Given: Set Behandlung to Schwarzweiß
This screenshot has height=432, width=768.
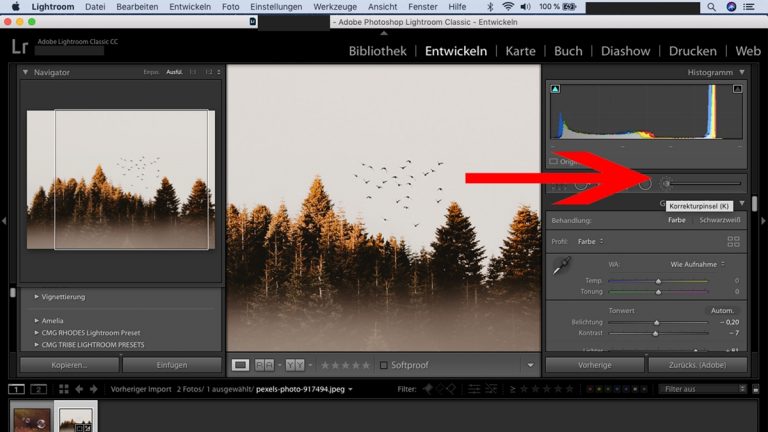Looking at the screenshot, I should 719,220.
